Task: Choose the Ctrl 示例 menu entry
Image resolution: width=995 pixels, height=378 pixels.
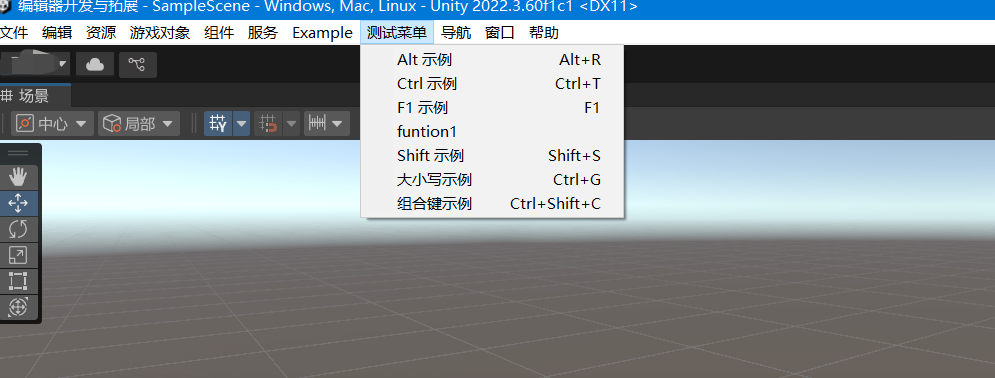Action: tap(492, 84)
